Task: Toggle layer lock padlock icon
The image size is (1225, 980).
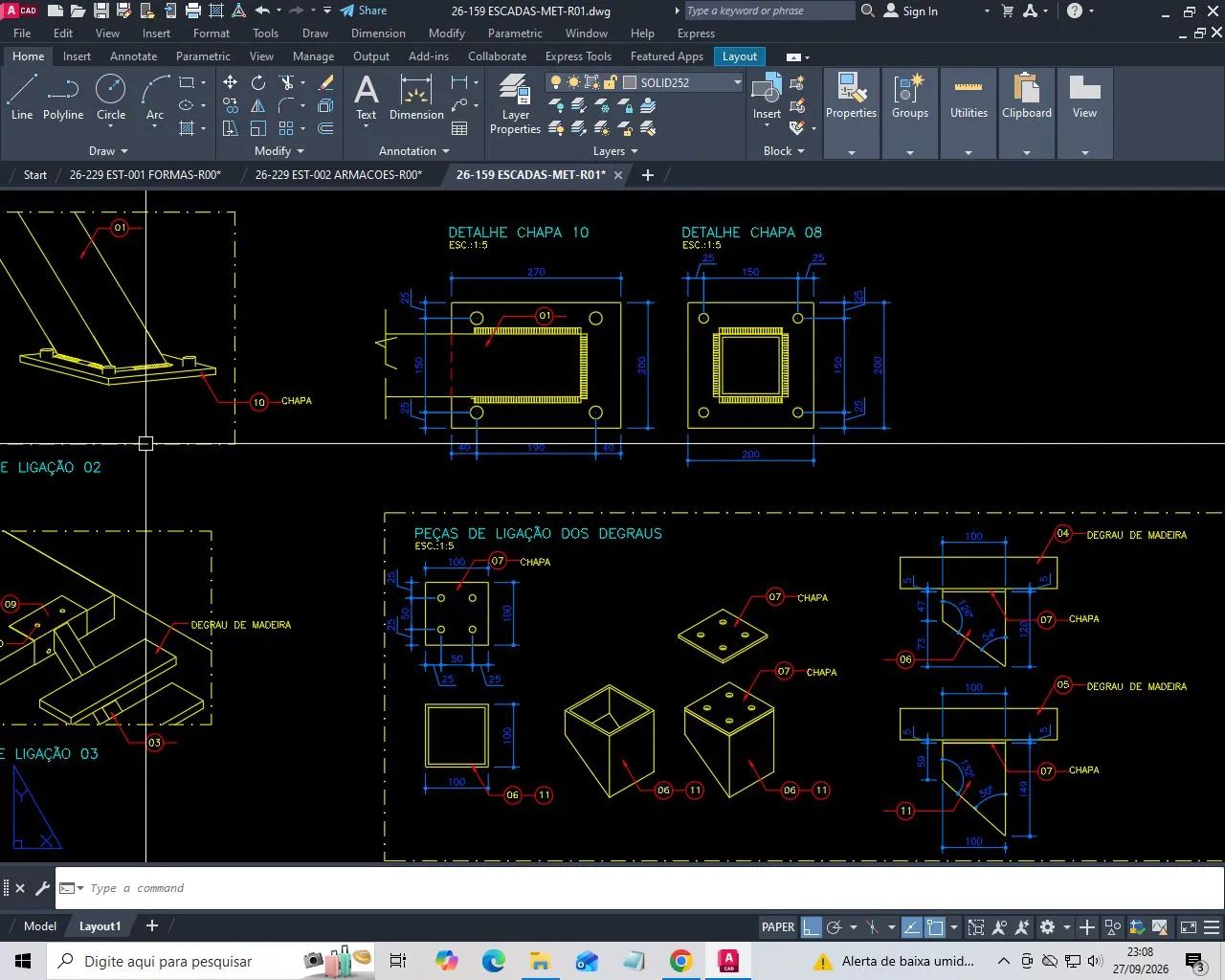Action: 609,82
